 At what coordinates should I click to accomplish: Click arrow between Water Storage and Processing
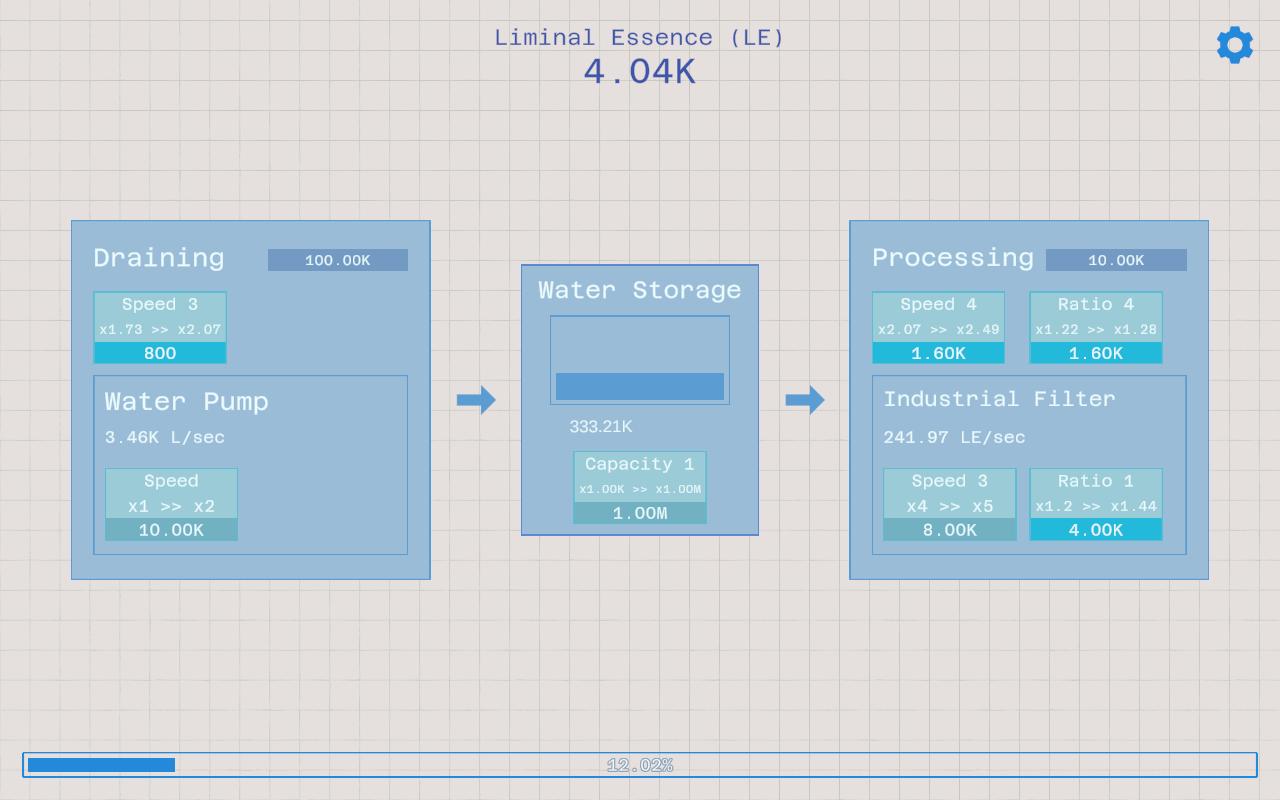click(805, 400)
